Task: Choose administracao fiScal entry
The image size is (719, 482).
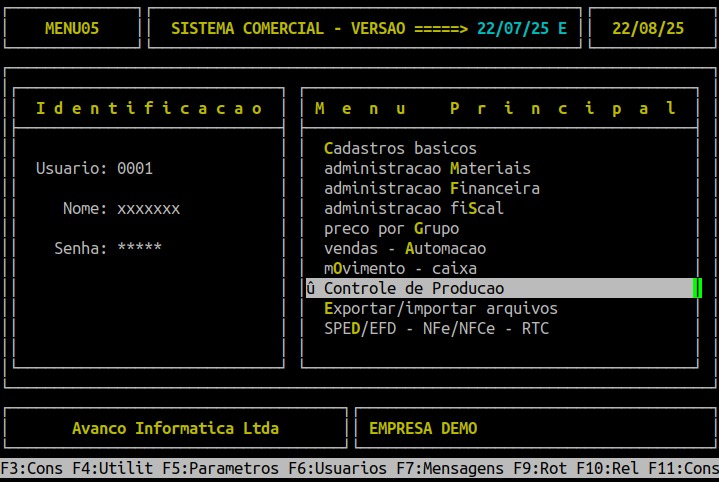Action: pyautogui.click(x=414, y=208)
